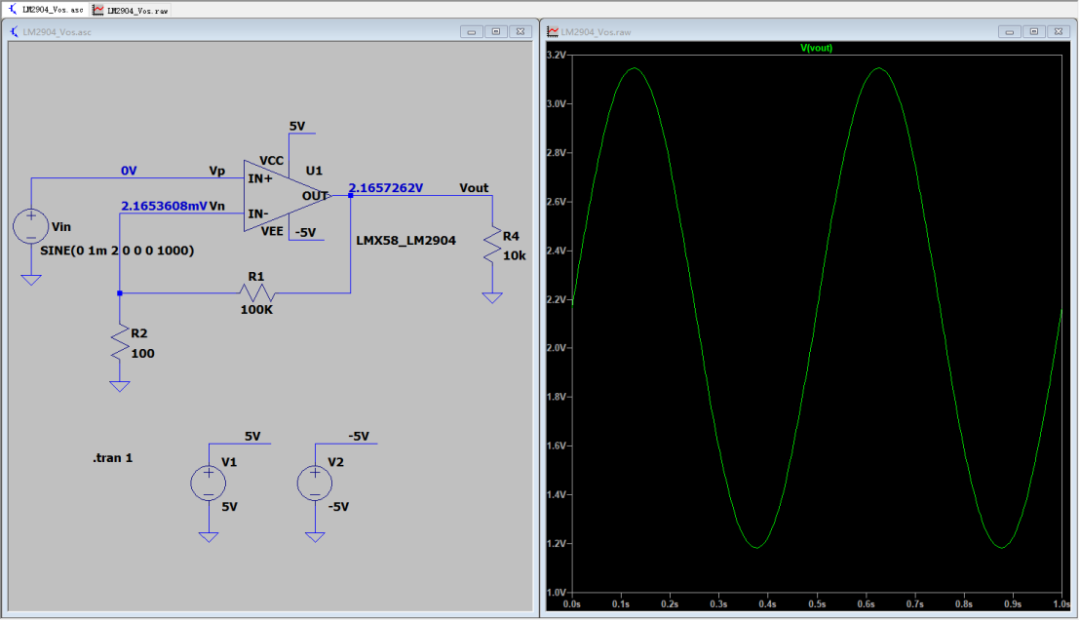Click the 2.1657262V output voltage label

tap(386, 188)
